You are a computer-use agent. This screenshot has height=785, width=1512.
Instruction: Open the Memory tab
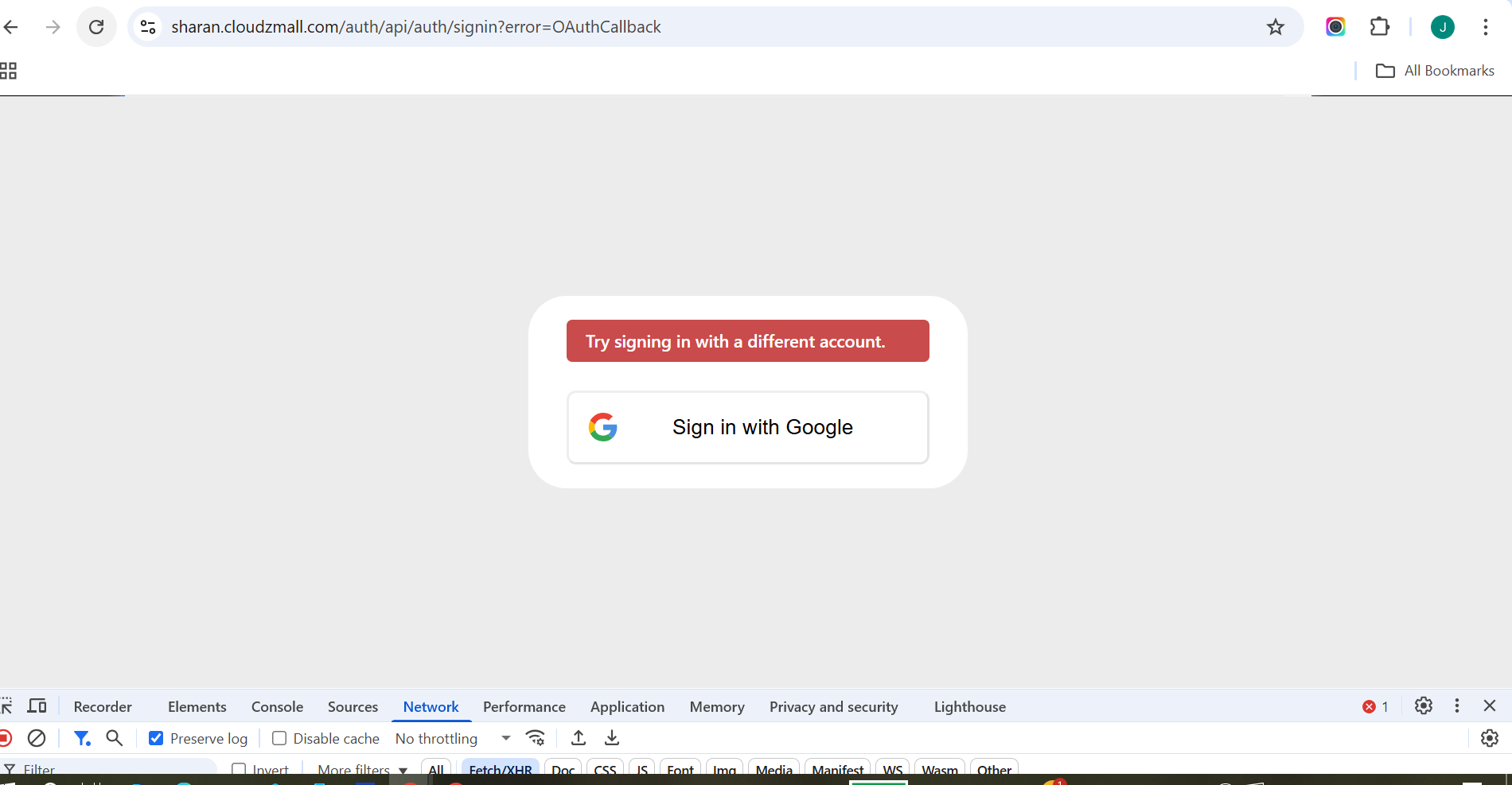(x=717, y=707)
